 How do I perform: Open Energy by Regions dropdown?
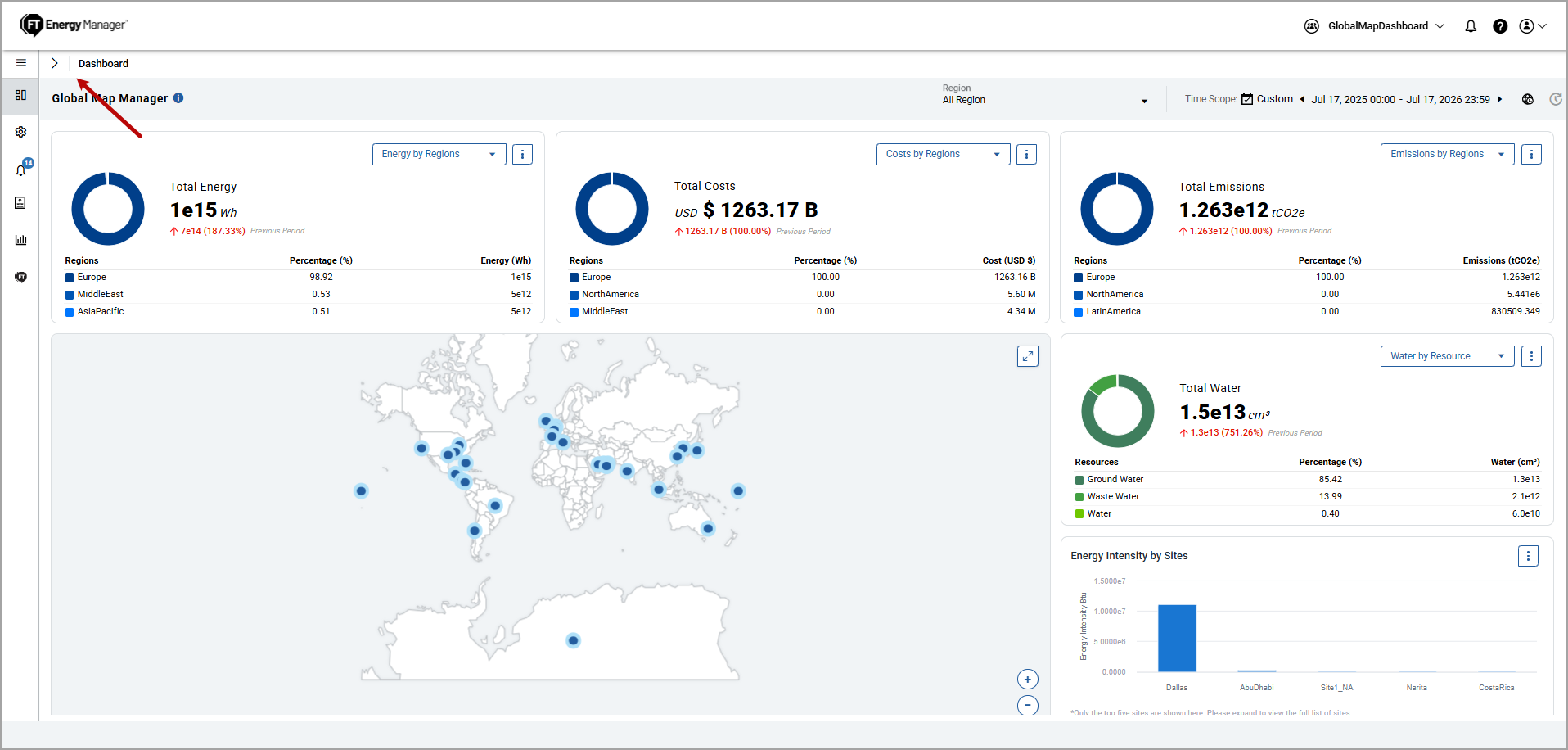(x=439, y=154)
